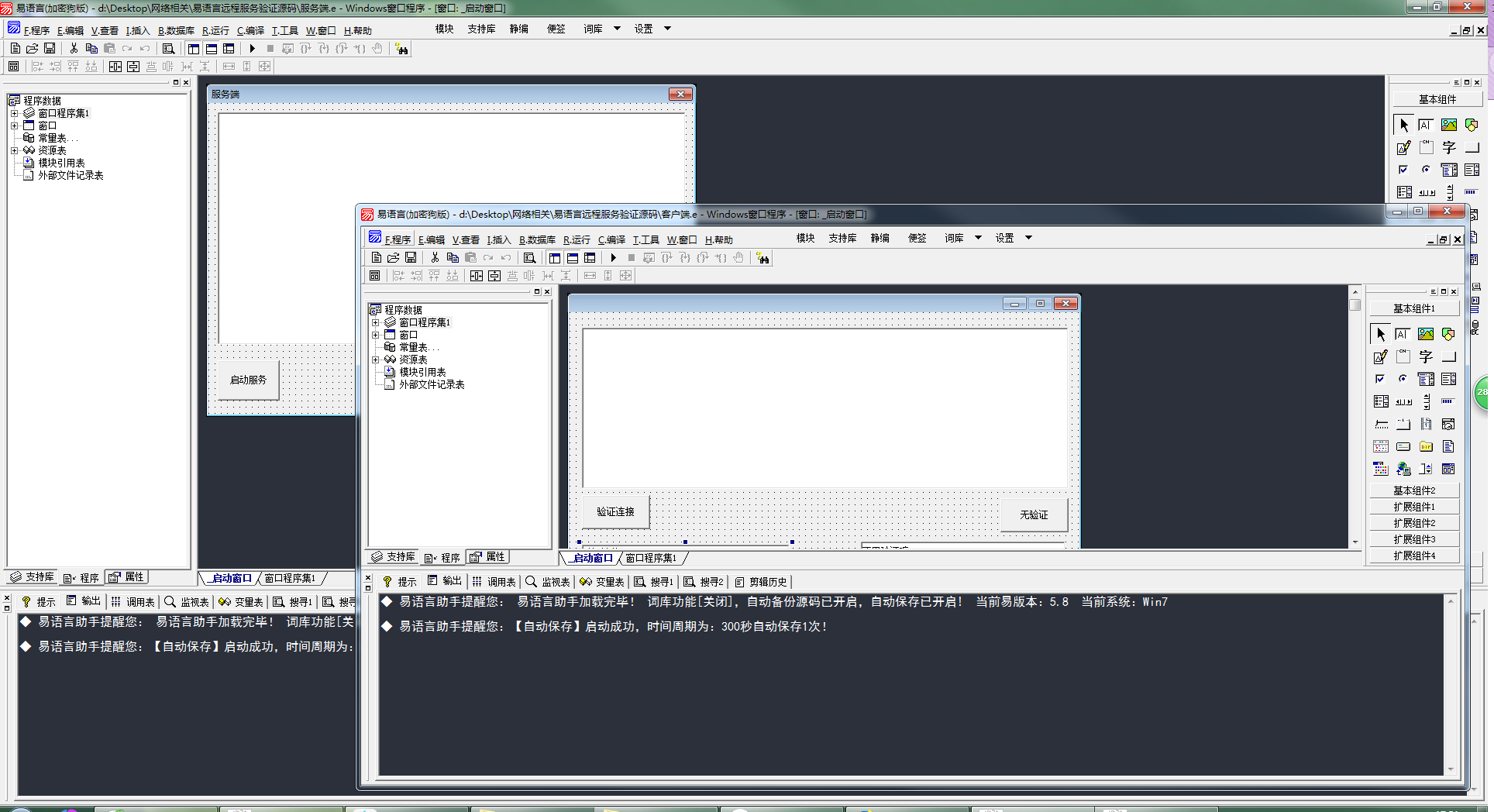Click the horizontal center icon in the client window alignment toolbar
The image size is (1494, 812).
pos(477,276)
